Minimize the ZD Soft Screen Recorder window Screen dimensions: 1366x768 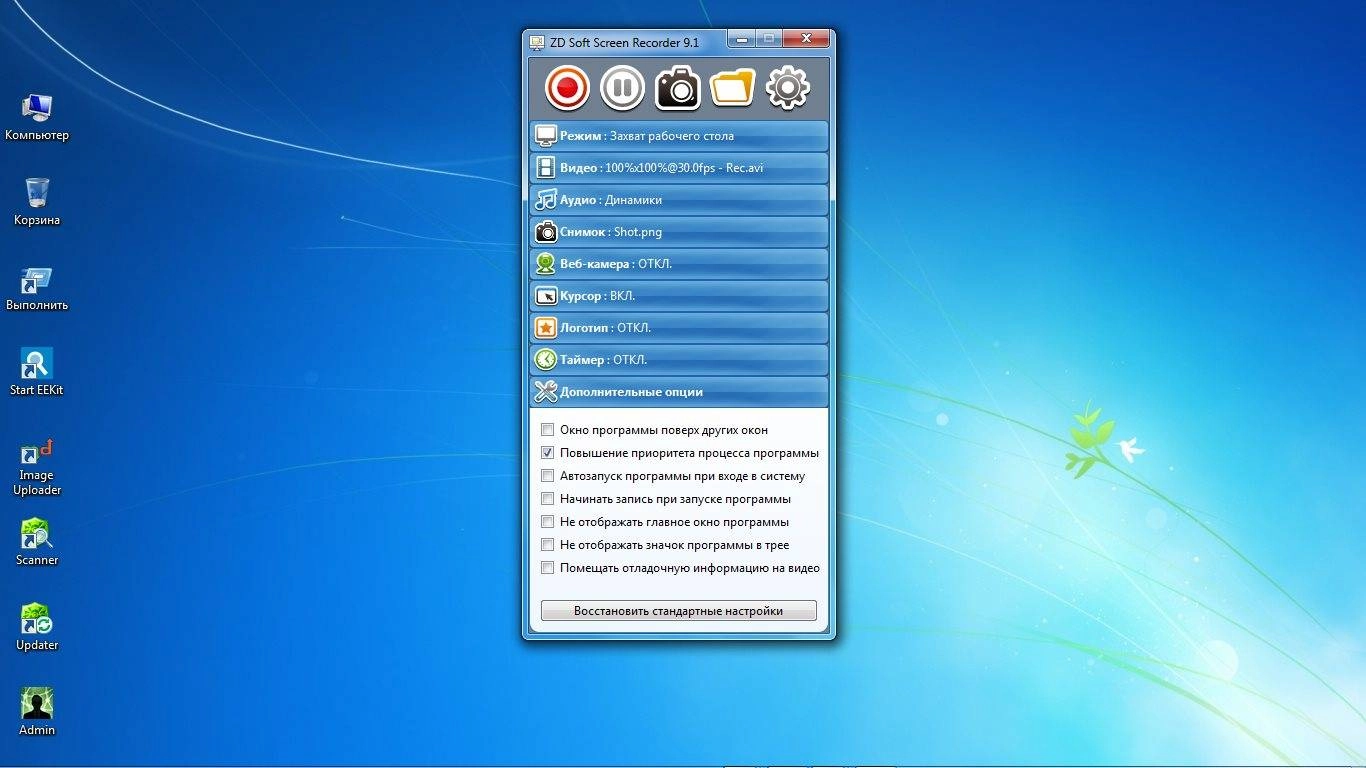(x=741, y=40)
